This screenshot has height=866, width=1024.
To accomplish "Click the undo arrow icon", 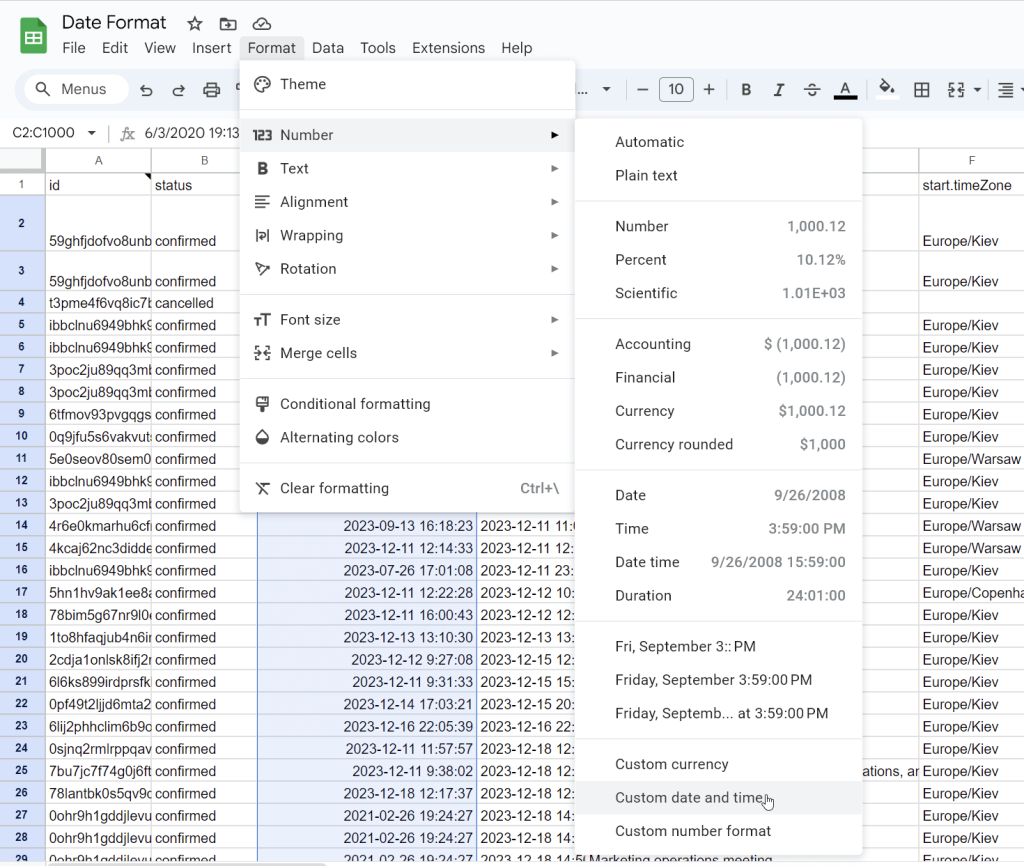I will tap(146, 89).
